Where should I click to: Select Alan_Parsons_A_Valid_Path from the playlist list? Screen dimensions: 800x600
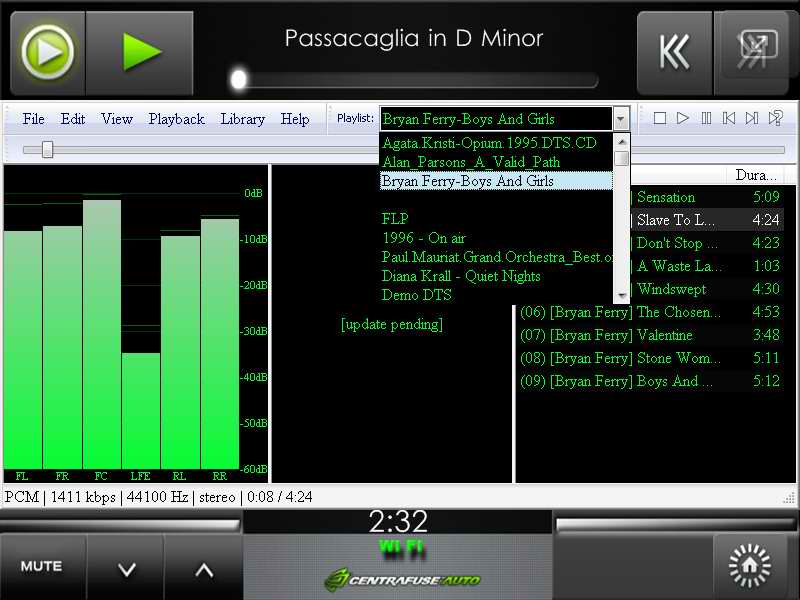point(470,162)
